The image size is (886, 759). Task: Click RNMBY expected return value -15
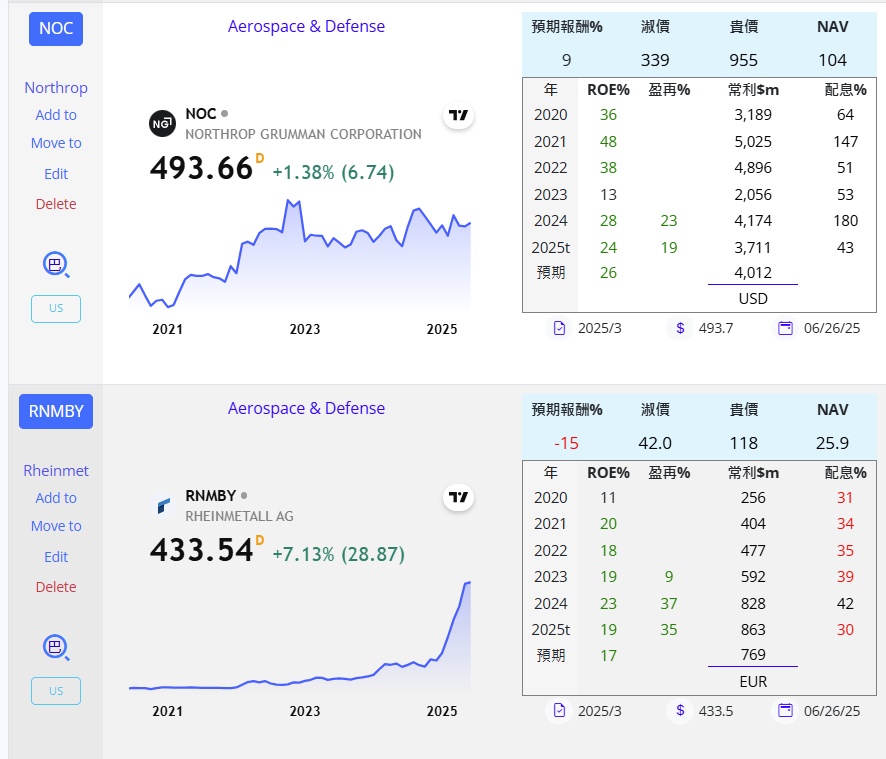(x=567, y=443)
